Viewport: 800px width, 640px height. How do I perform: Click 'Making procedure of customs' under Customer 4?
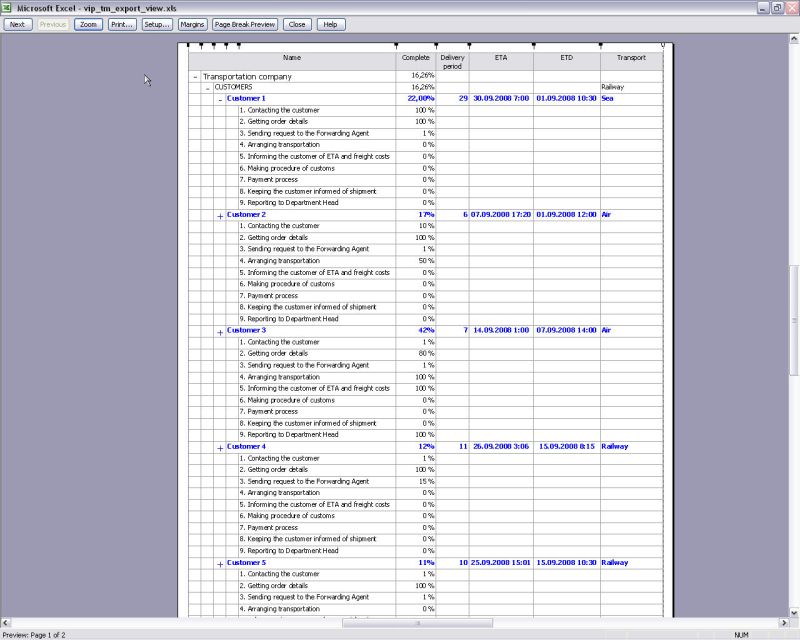tap(287, 516)
